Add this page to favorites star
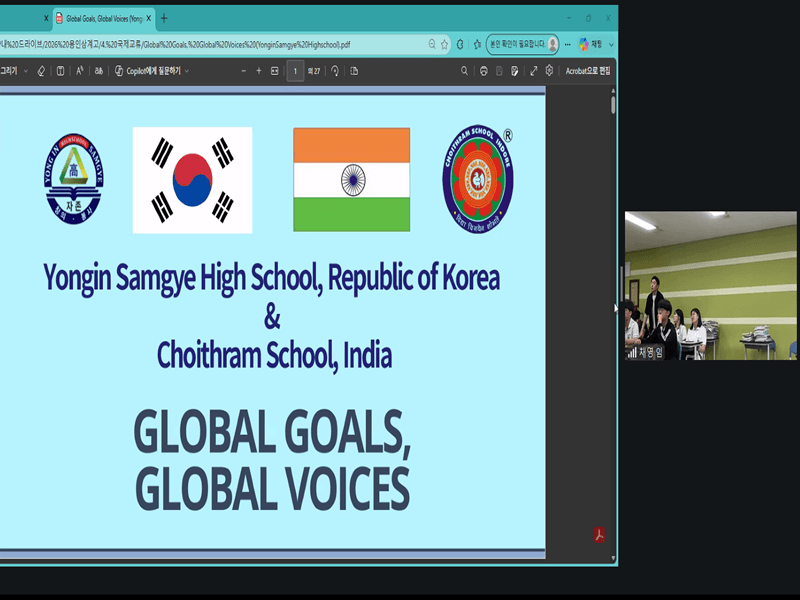Image resolution: width=800 pixels, height=600 pixels. tap(444, 44)
